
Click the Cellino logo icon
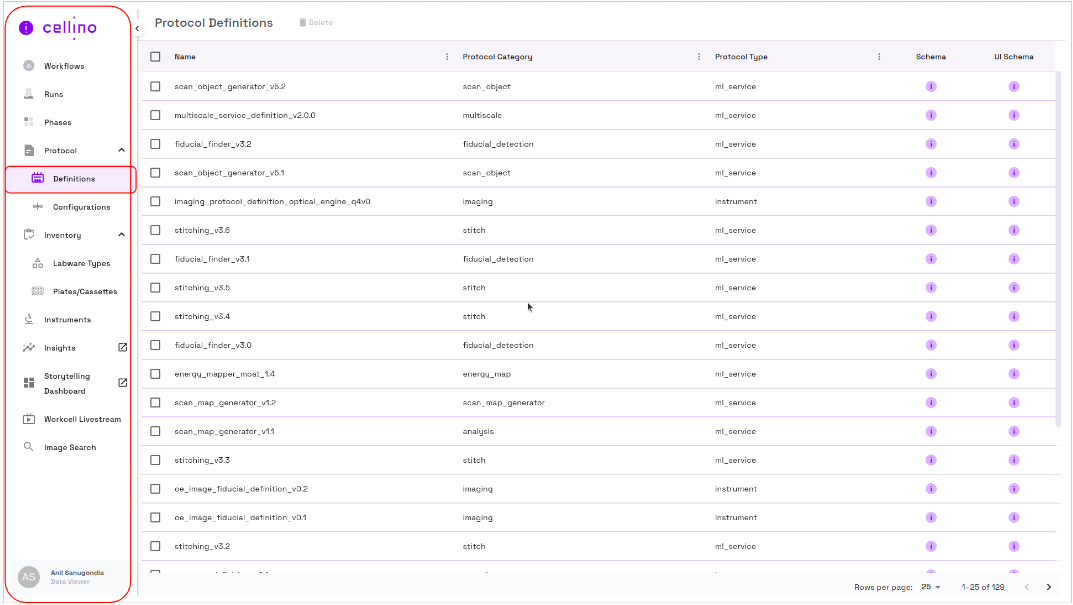tap(27, 28)
